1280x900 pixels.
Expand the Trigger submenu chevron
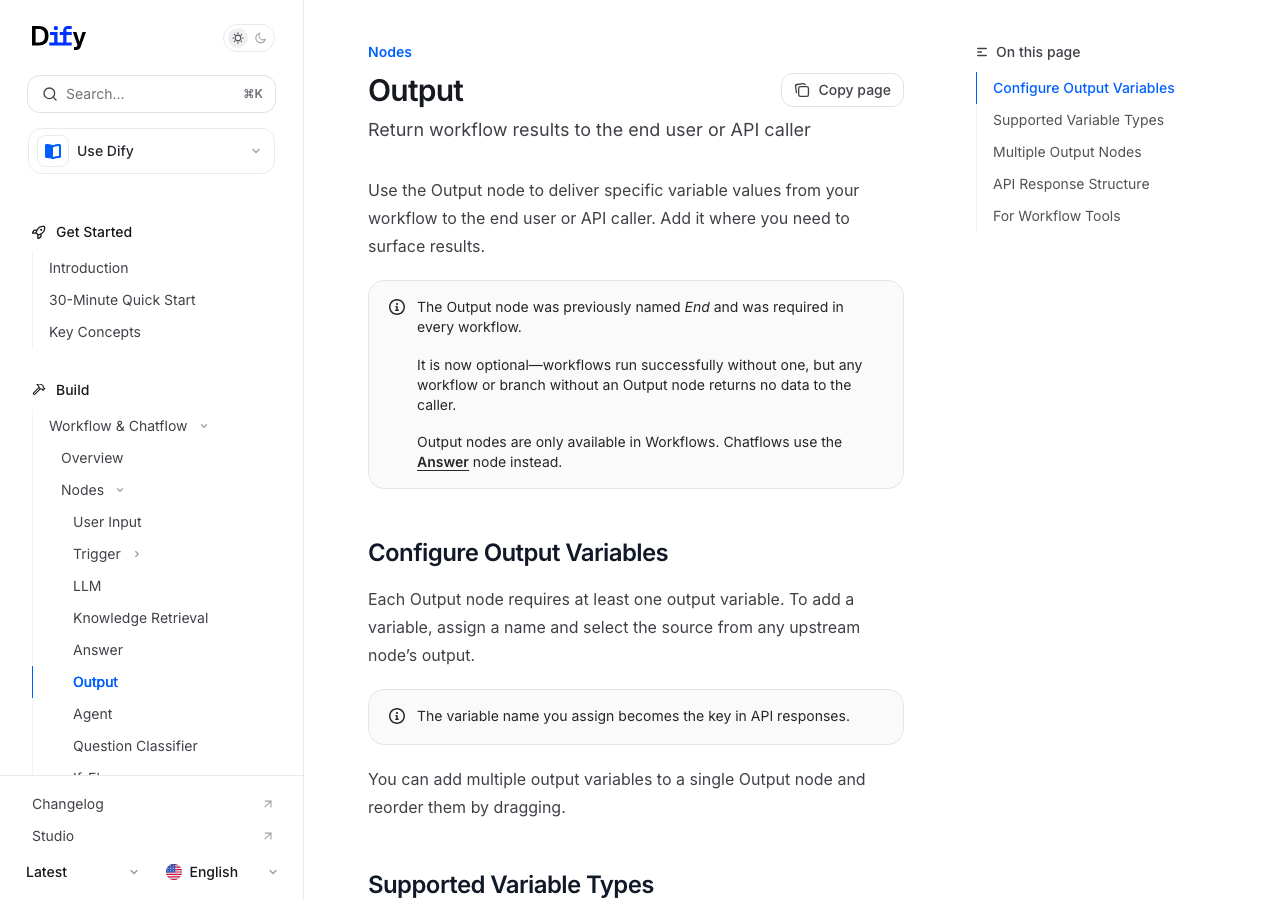click(x=137, y=554)
